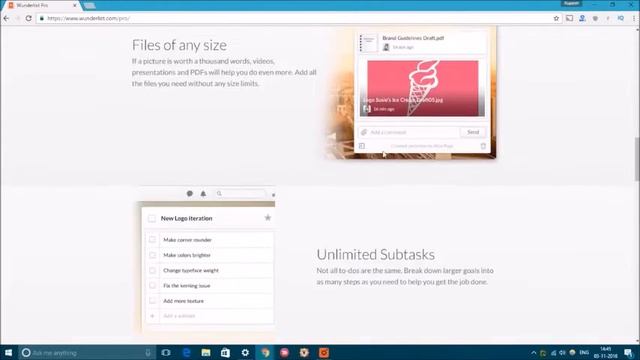Star the New Logo iteration task
The image size is (640, 360).
click(x=267, y=218)
